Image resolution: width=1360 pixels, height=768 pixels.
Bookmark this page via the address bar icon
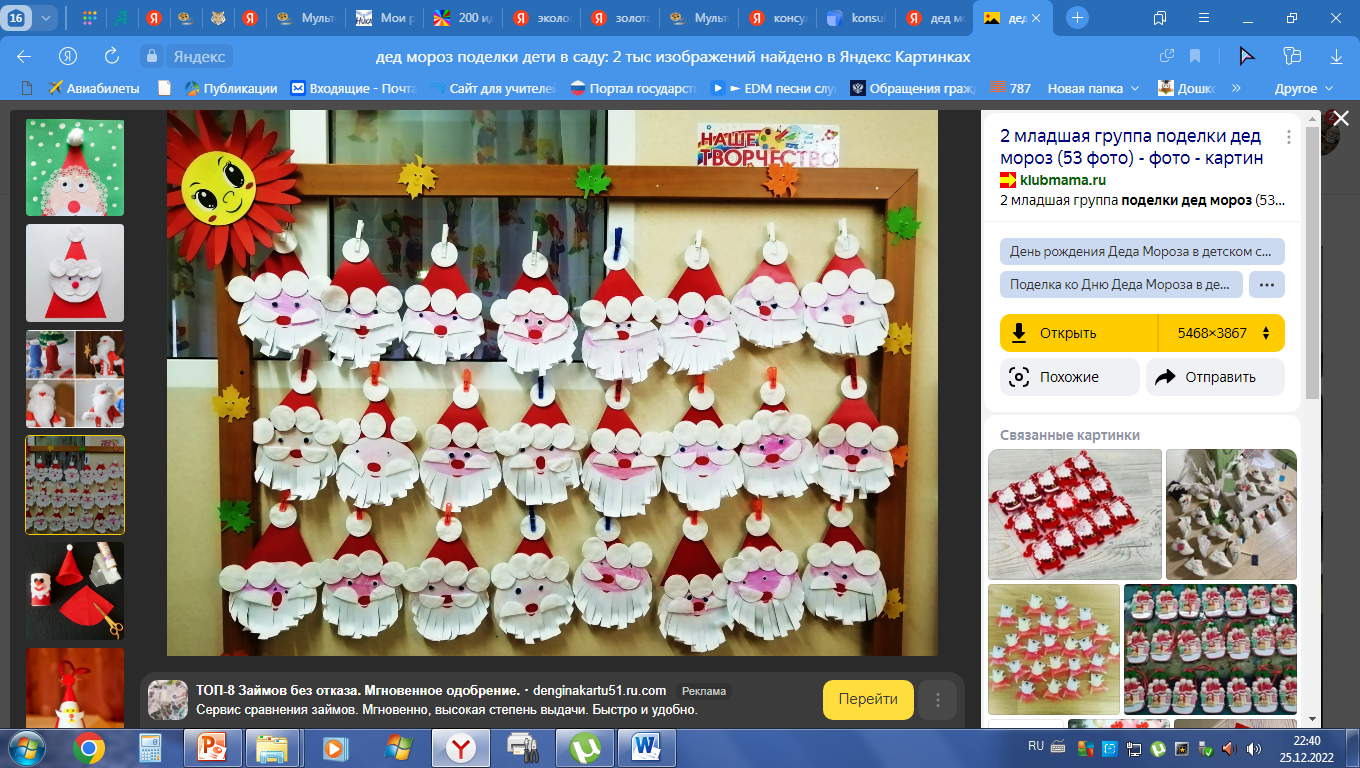click(x=1194, y=57)
